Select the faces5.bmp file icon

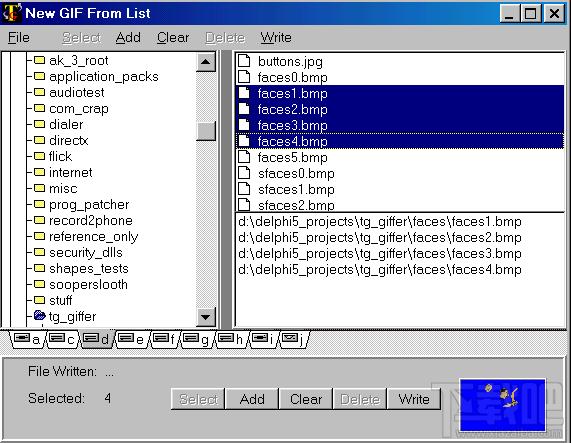244,157
